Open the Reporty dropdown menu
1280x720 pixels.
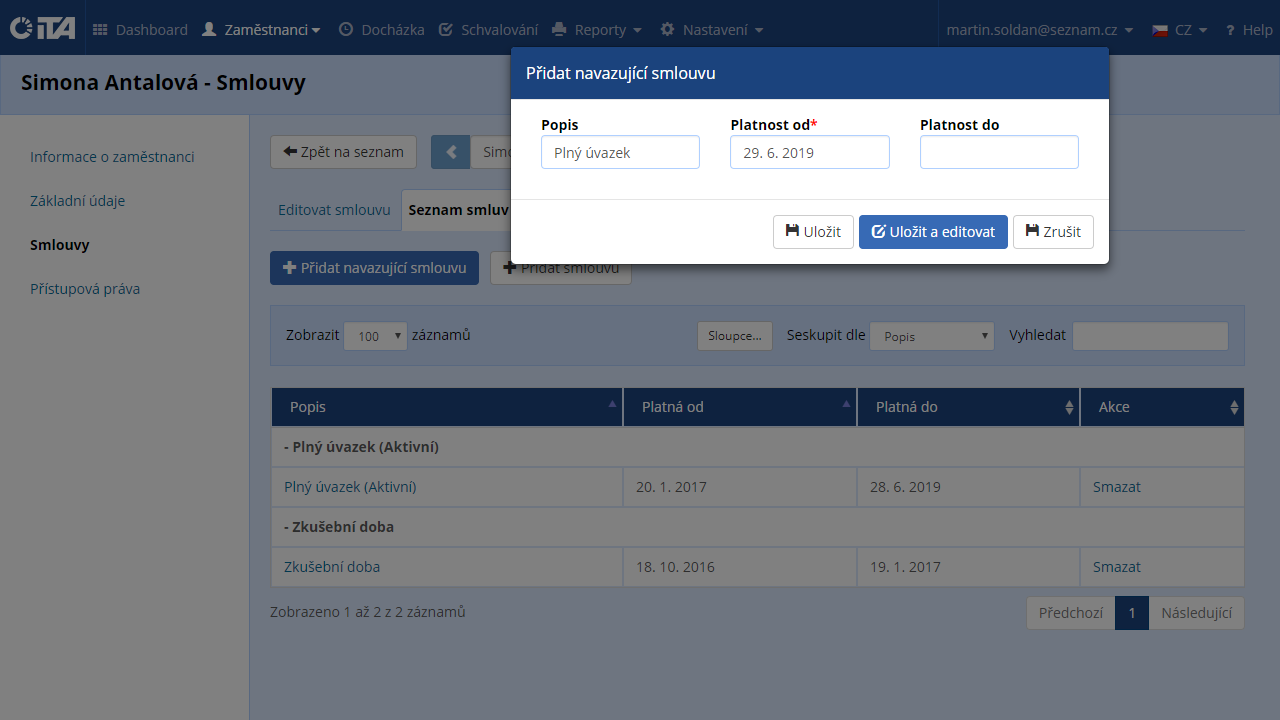[597, 30]
